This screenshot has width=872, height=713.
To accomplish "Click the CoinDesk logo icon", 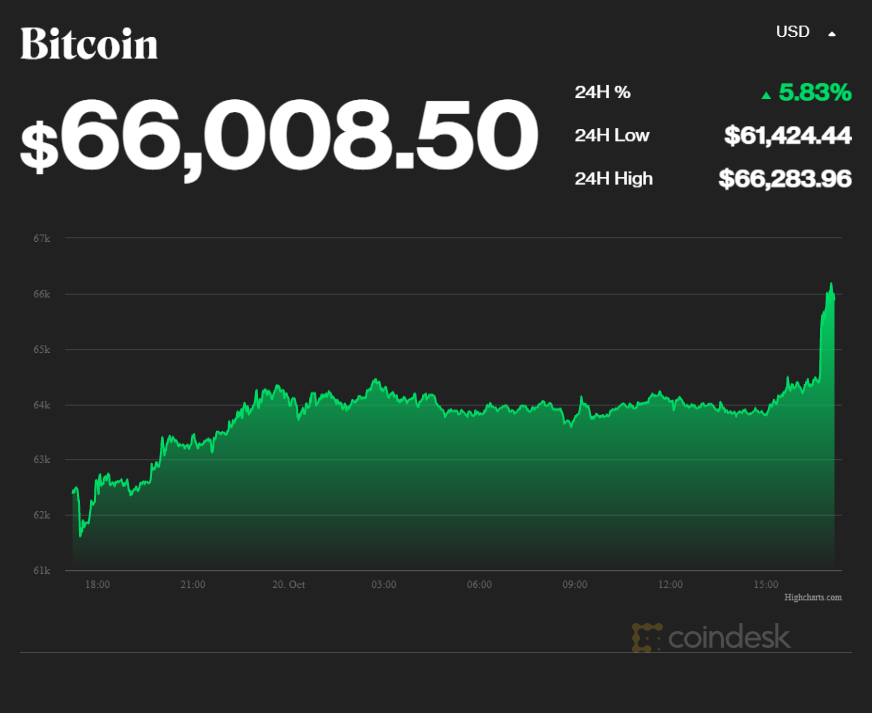I will [647, 637].
